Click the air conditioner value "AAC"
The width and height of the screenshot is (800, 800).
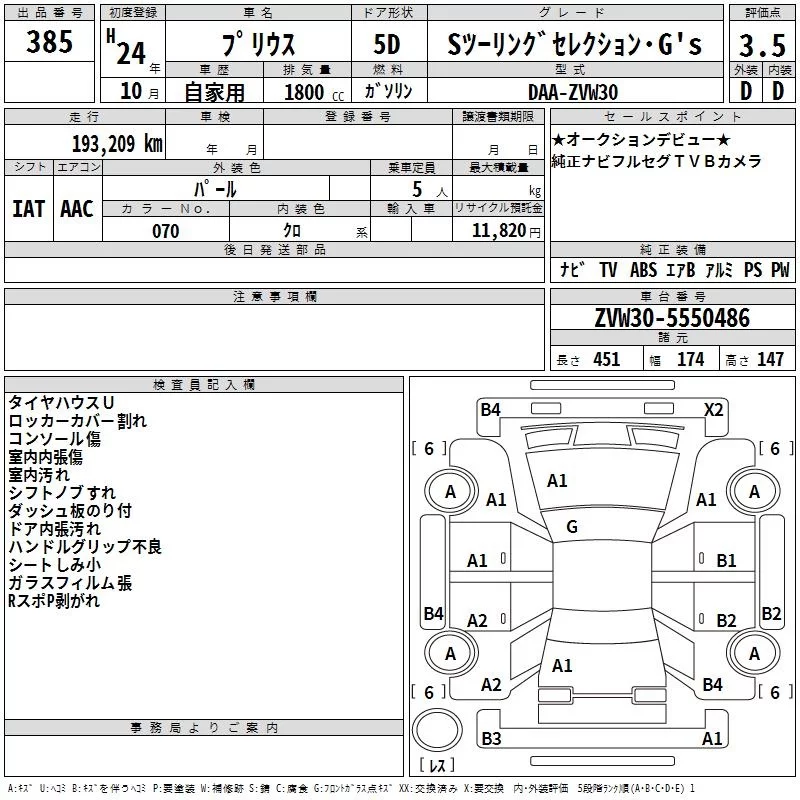point(77,209)
